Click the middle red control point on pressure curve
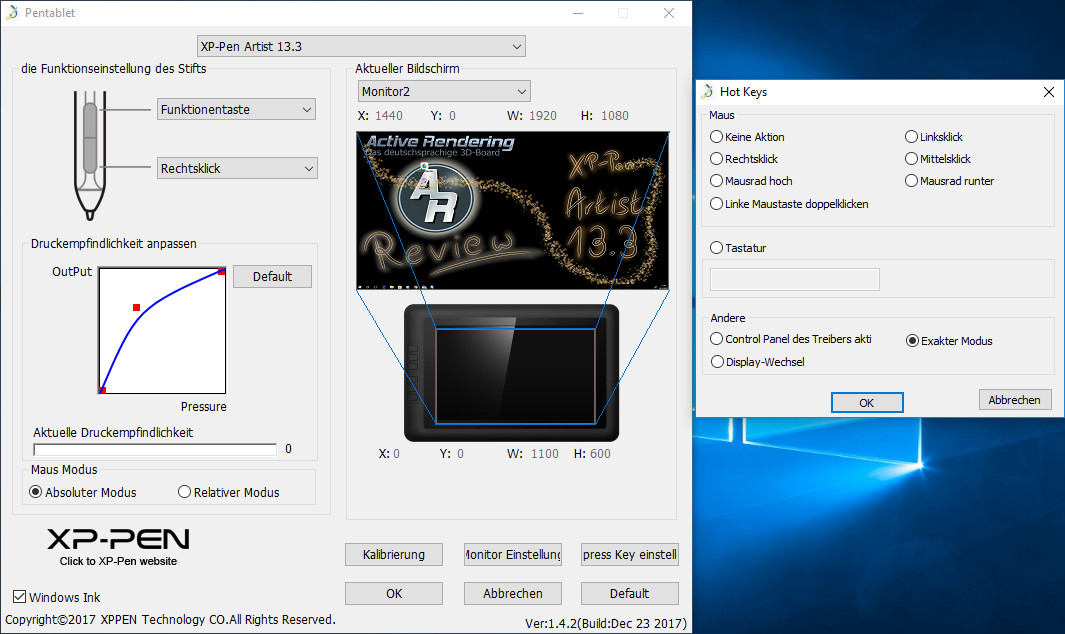The image size is (1065, 634). pyautogui.click(x=137, y=308)
